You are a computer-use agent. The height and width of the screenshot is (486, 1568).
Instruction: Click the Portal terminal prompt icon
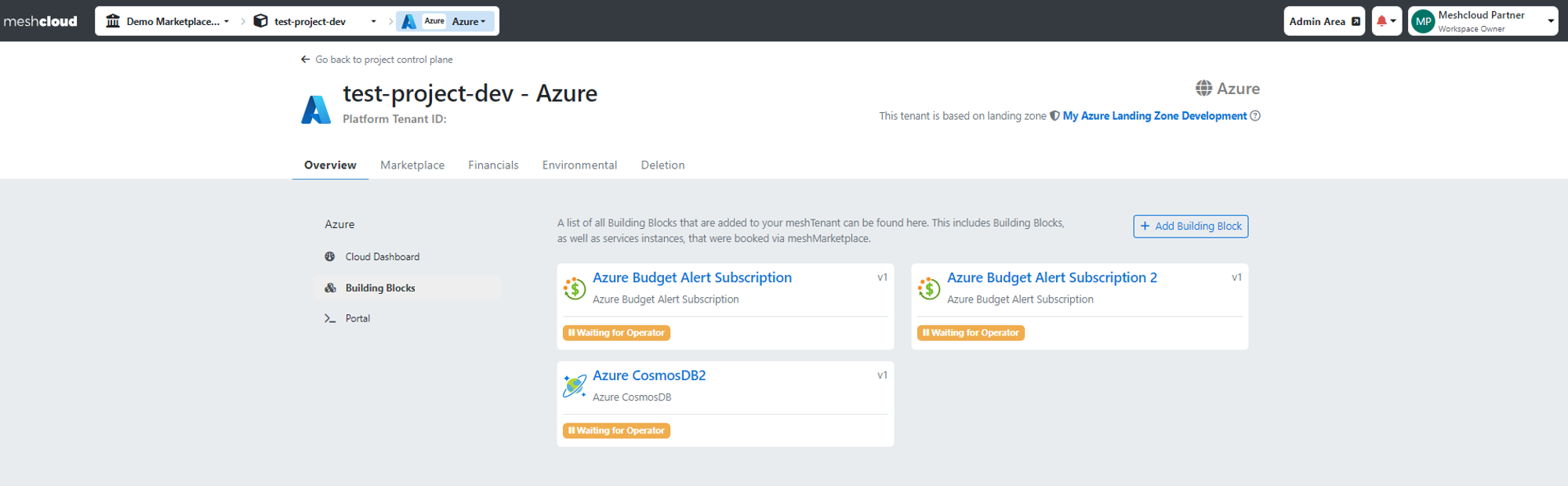point(330,318)
